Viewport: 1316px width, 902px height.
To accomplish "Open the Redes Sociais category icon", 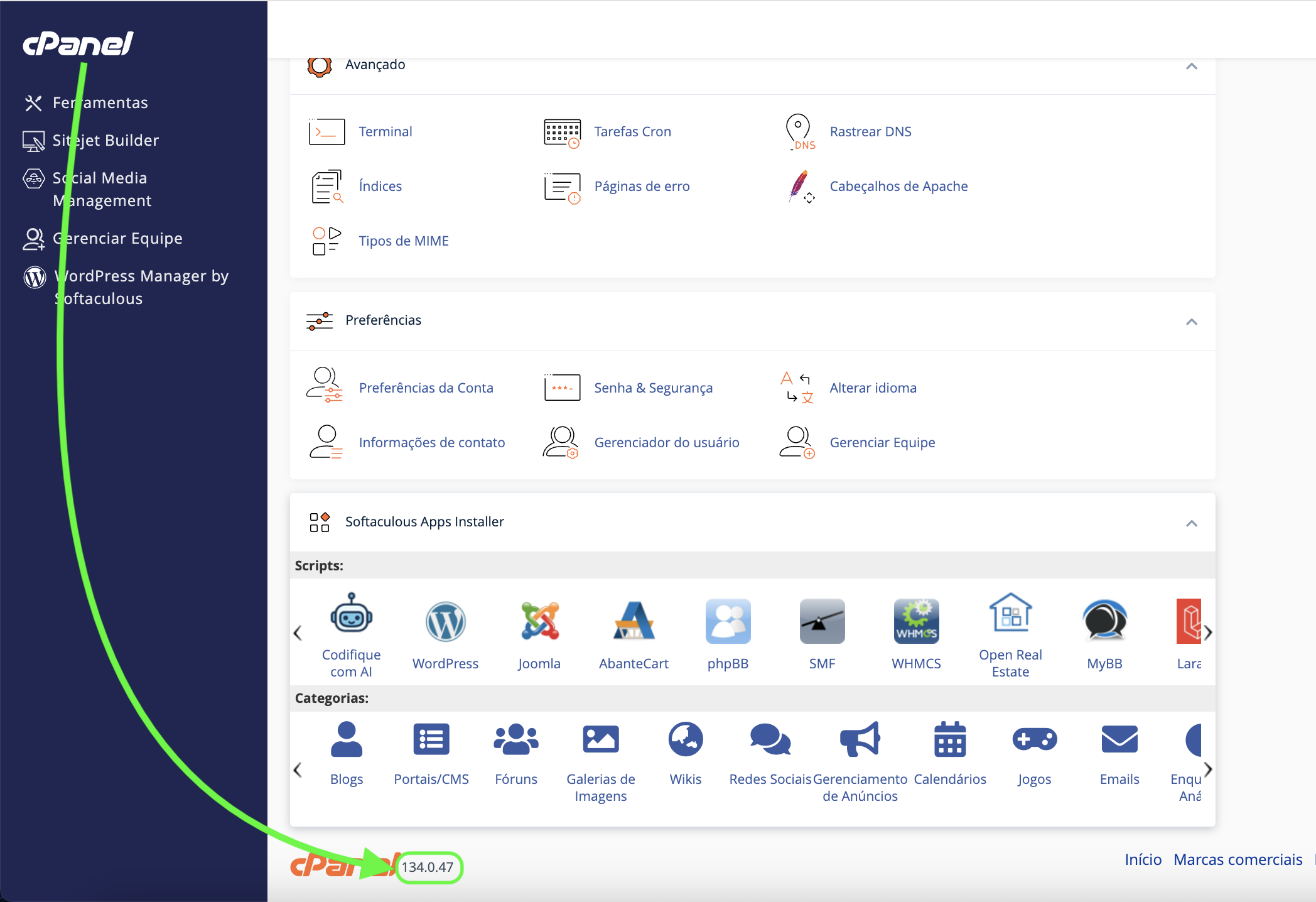I will pyautogui.click(x=770, y=739).
